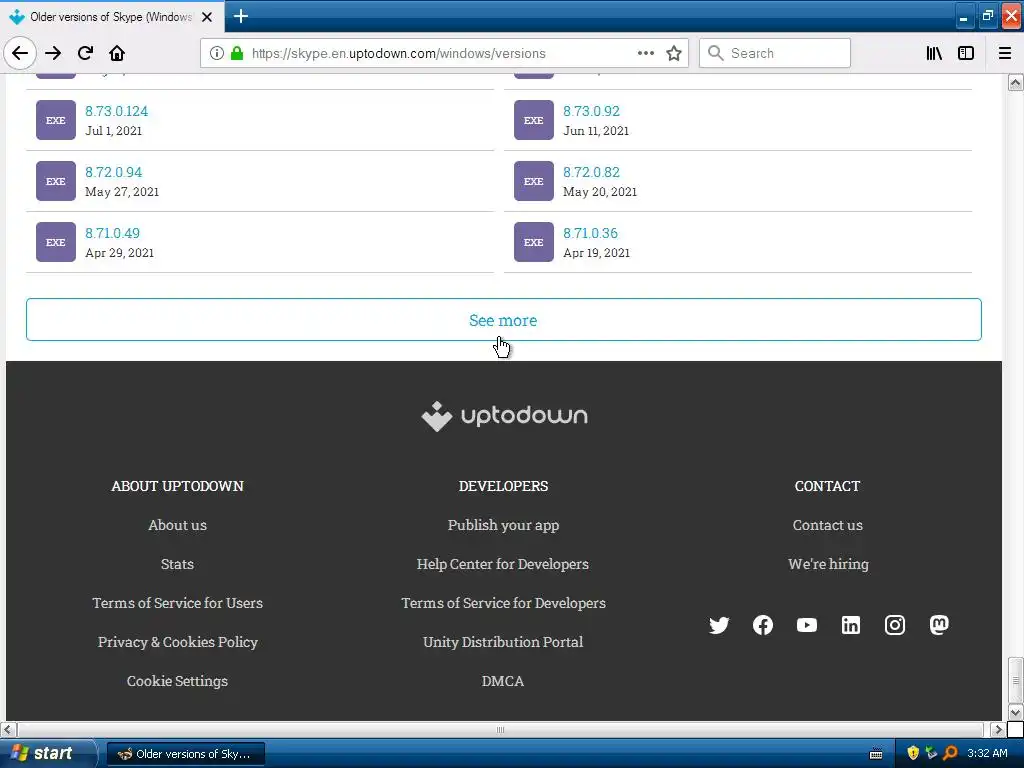
Task: Open Uptodown's Instagram profile
Action: 895,625
